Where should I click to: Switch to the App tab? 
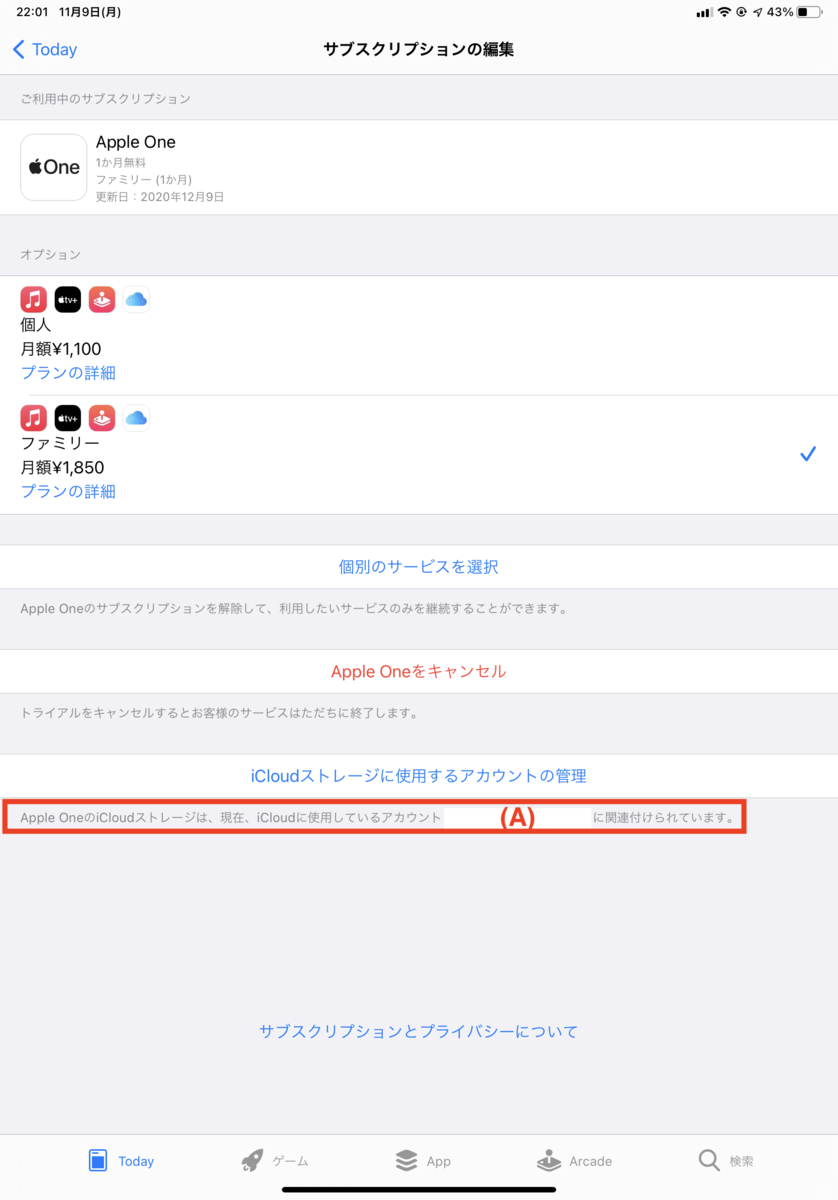[423, 1161]
